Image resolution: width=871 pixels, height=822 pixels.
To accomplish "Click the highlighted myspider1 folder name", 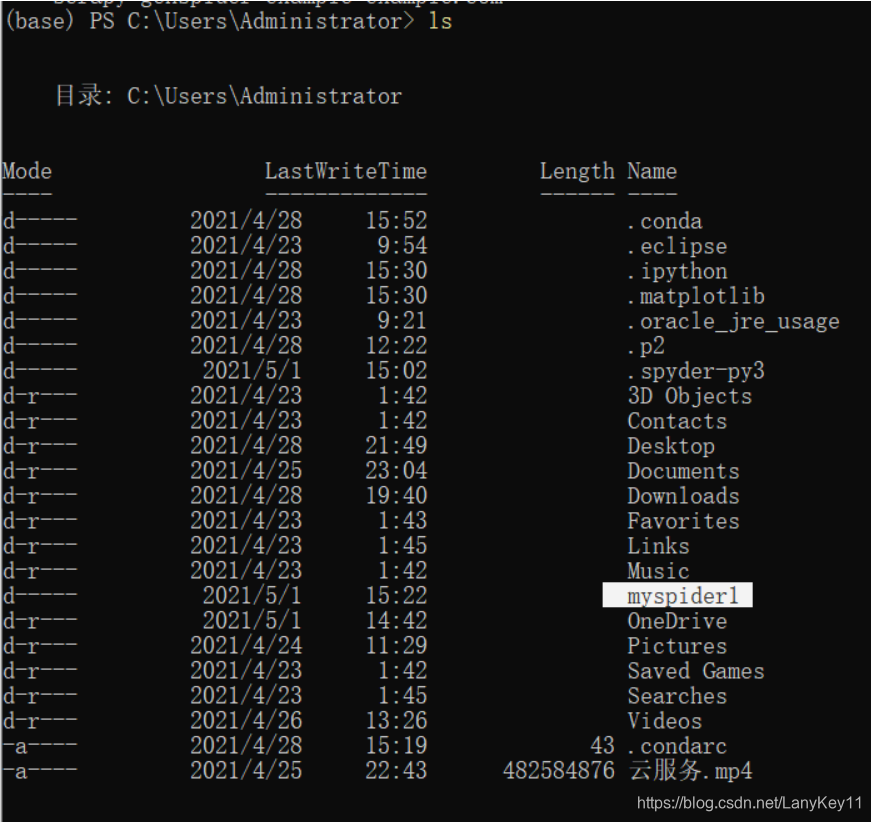I will pyautogui.click(x=683, y=596).
